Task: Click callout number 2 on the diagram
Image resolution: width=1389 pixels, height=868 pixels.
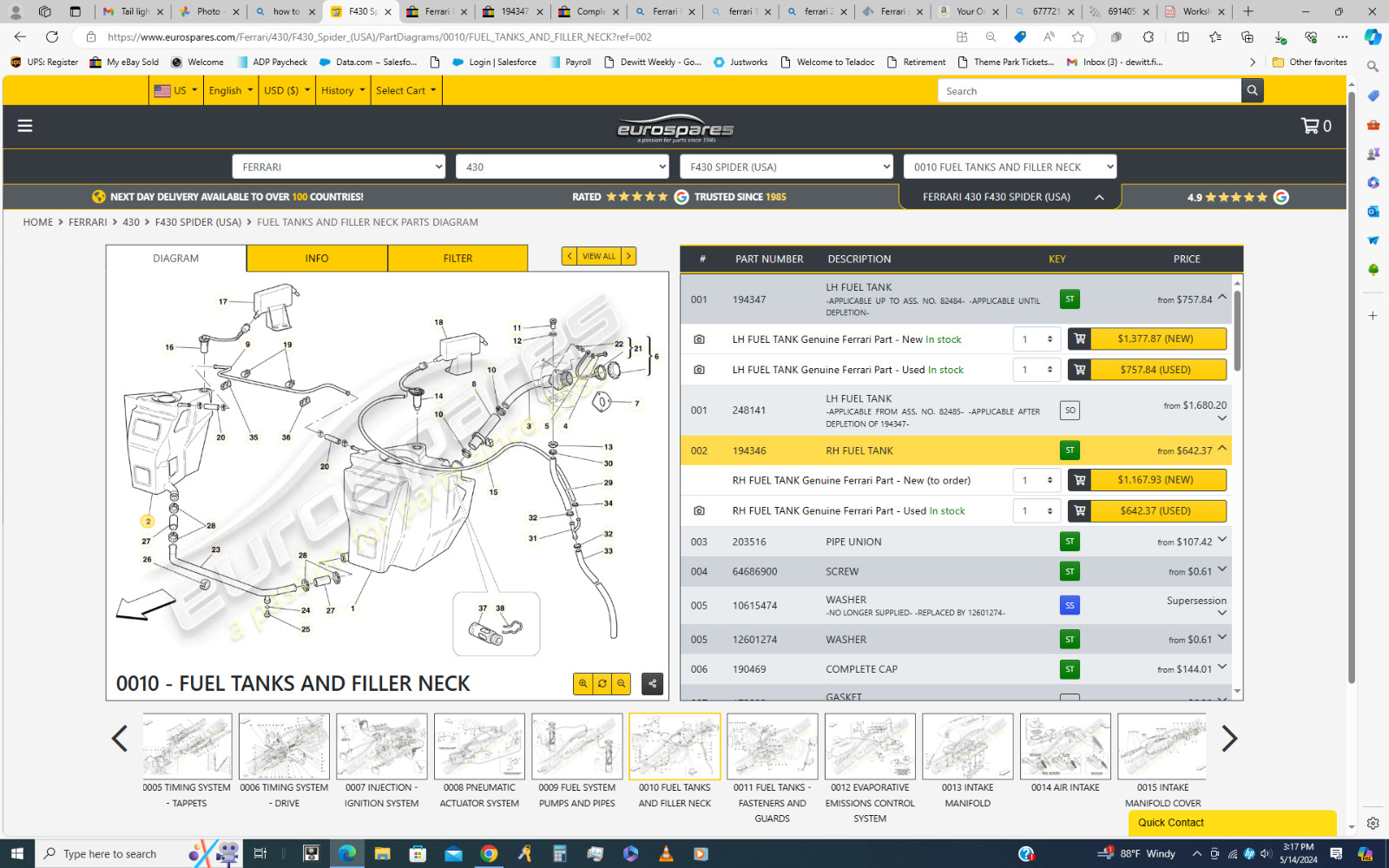Action: pyautogui.click(x=148, y=522)
